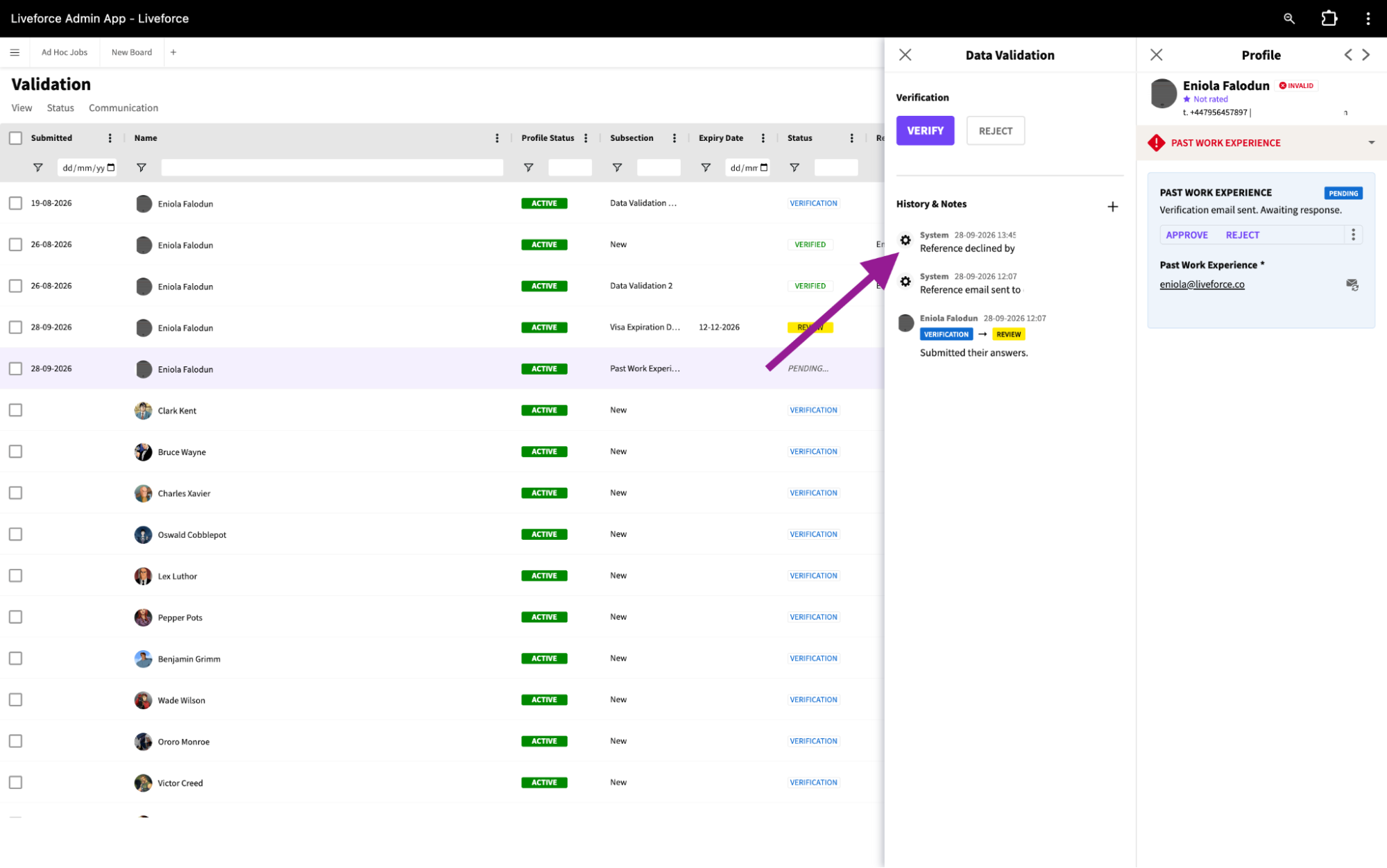Open Submitted column options menu
This screenshot has width=1387, height=868.
(110, 138)
